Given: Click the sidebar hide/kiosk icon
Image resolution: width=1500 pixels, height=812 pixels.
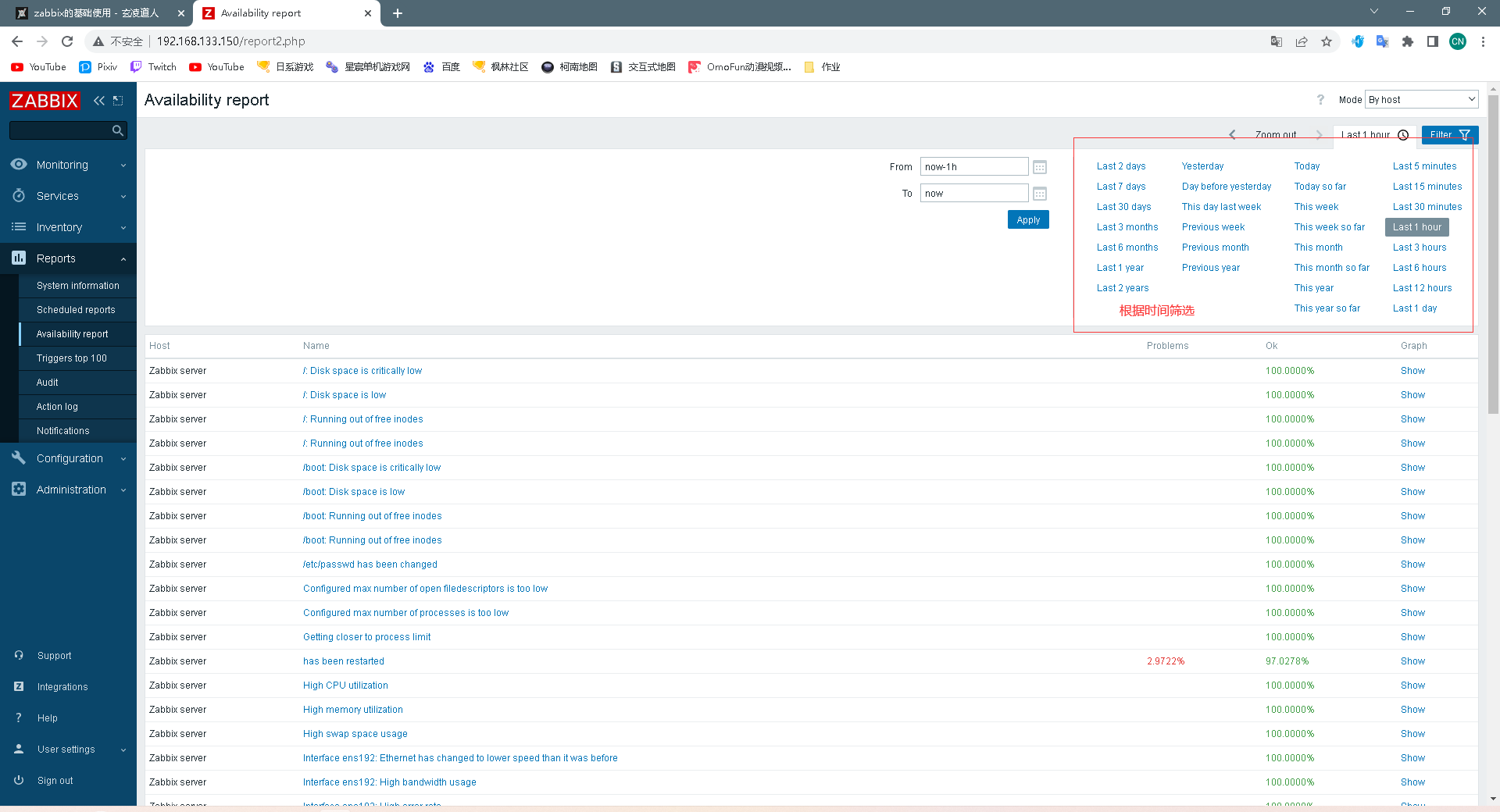Looking at the screenshot, I should 118,100.
